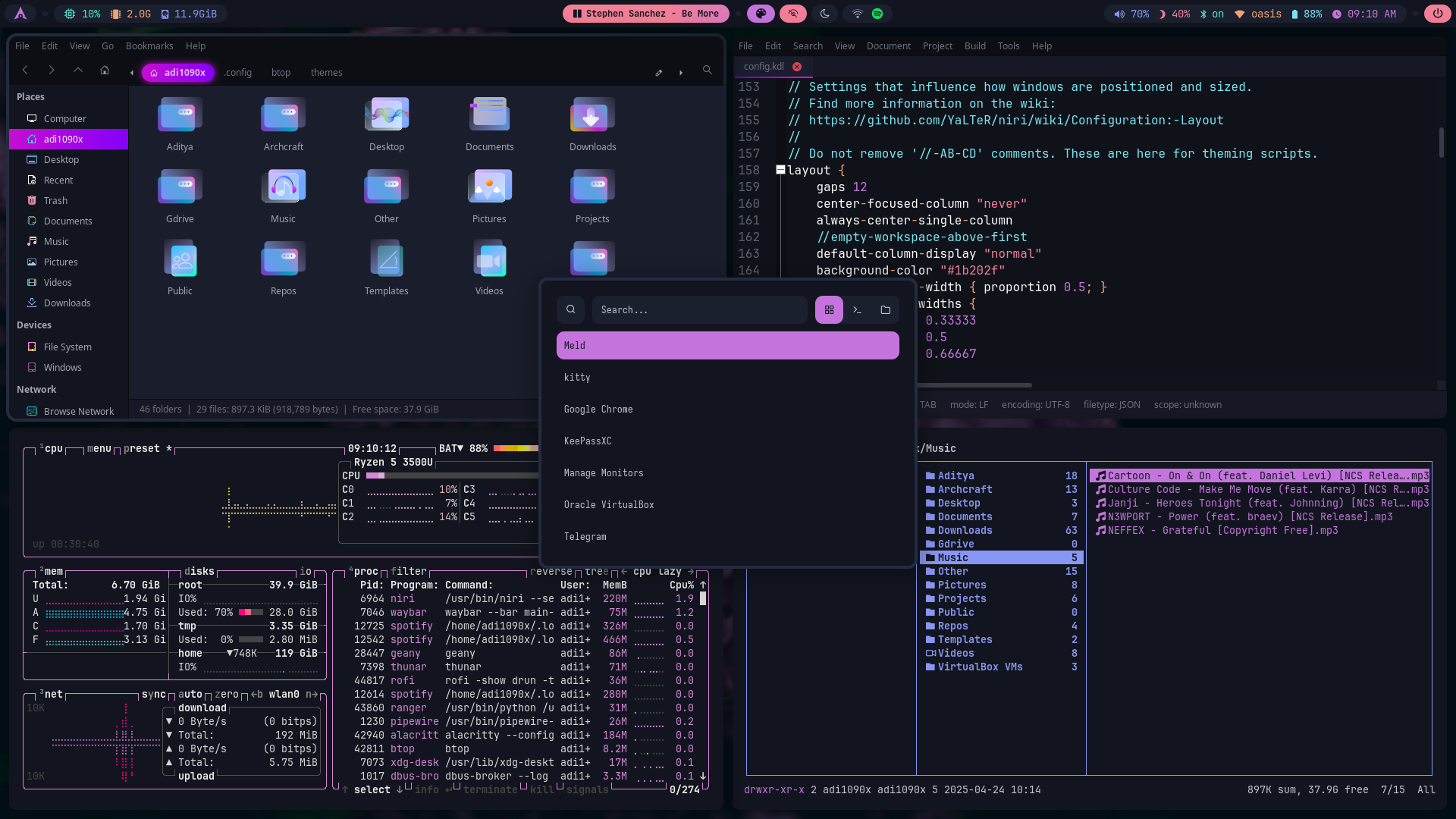The width and height of the screenshot is (1456, 819).
Task: Click the power button in top bar
Action: 1437,14
